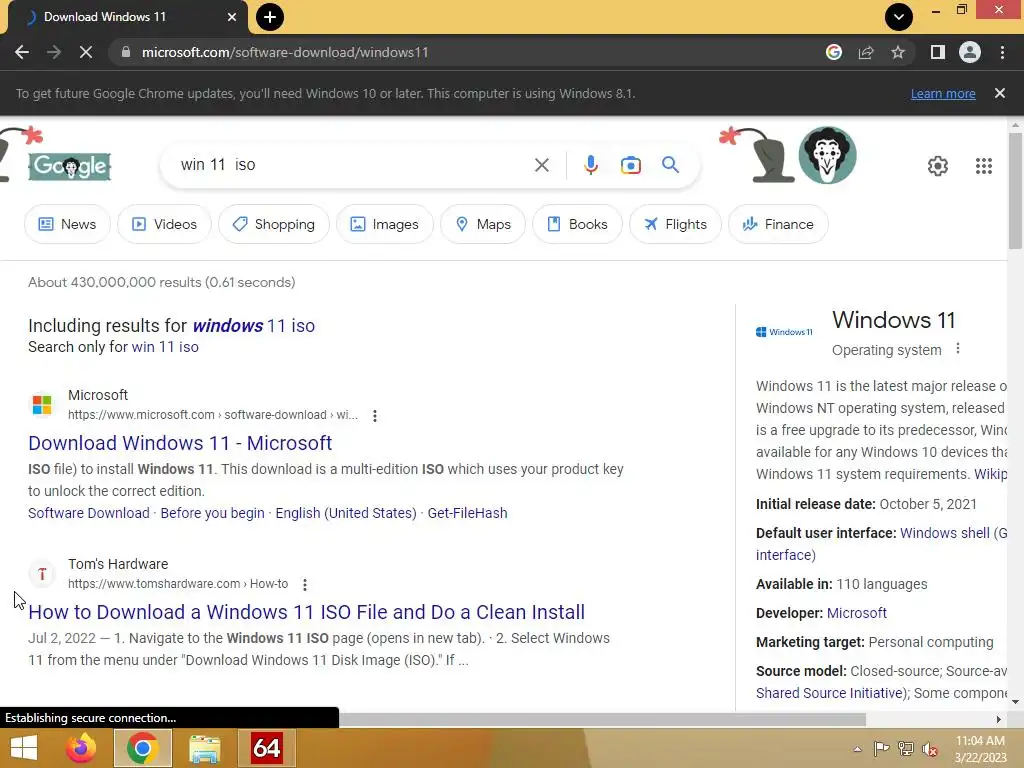Screen dimensions: 1024x768
Task: Switch to Shopping results tab
Action: (274, 224)
